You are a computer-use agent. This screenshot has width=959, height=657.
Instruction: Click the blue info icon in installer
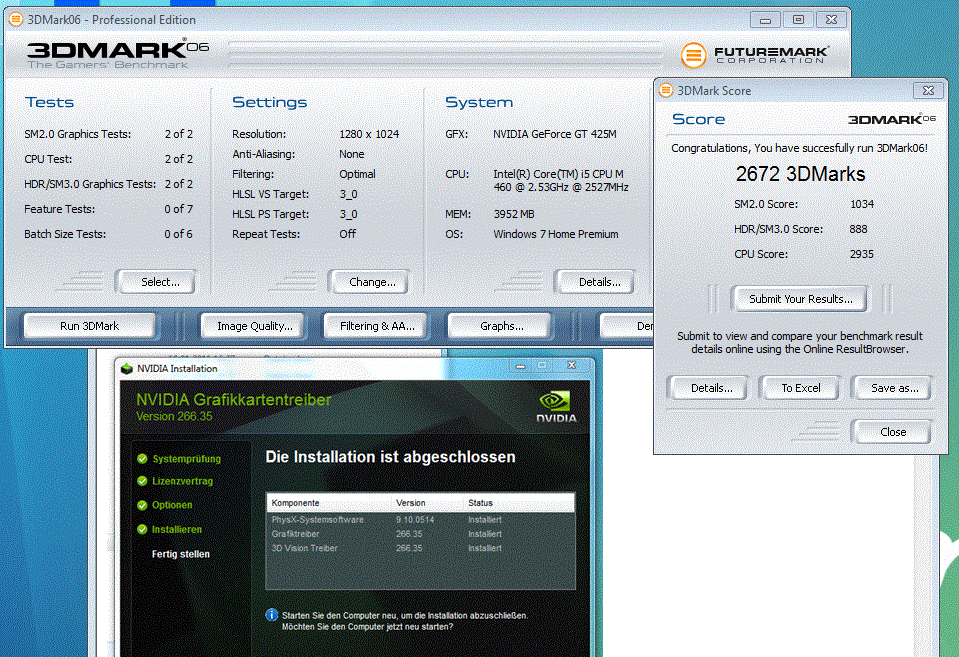pos(272,615)
